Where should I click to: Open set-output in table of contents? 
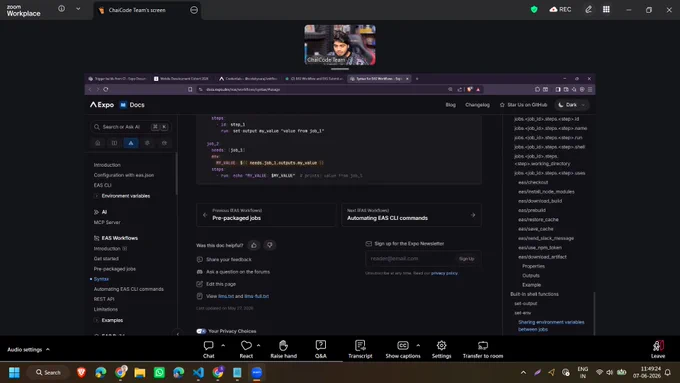[526, 303]
